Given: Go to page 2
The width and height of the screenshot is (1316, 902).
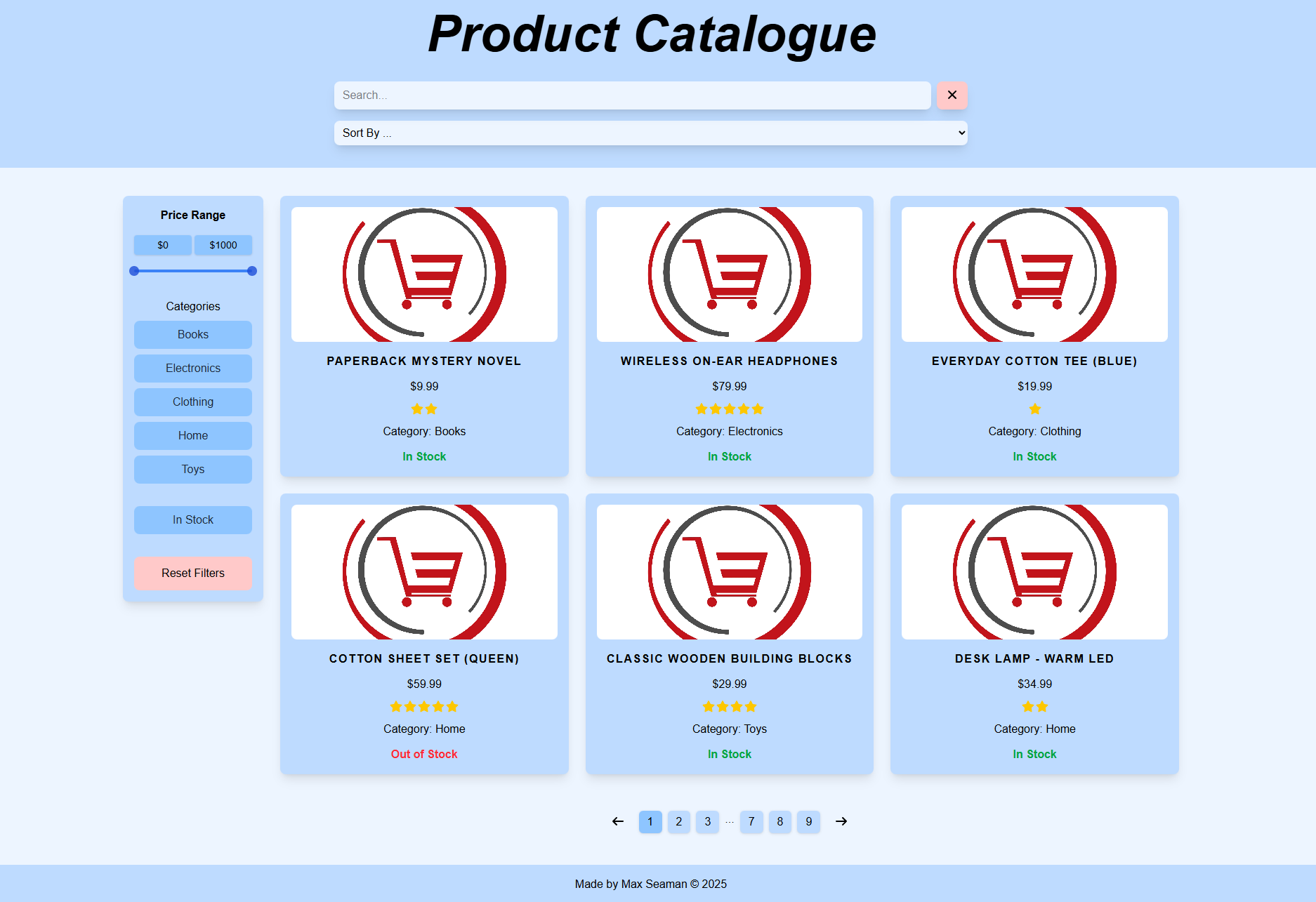Looking at the screenshot, I should (678, 821).
